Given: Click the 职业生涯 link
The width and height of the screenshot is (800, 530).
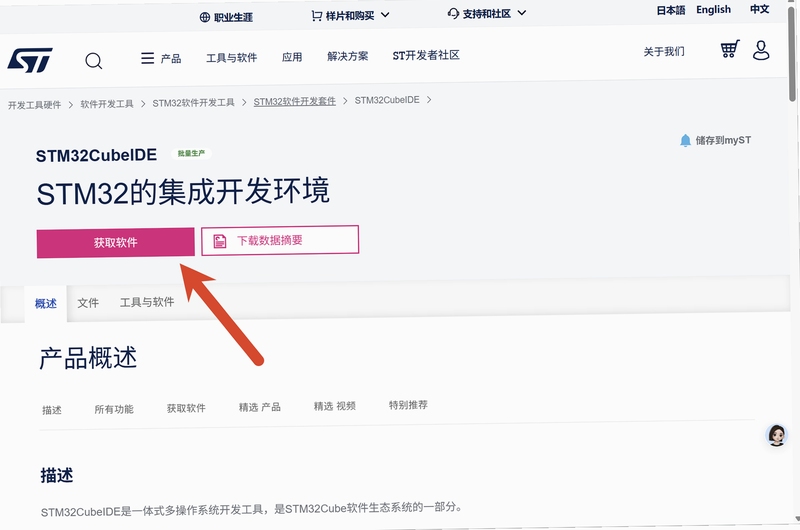Looking at the screenshot, I should (233, 17).
